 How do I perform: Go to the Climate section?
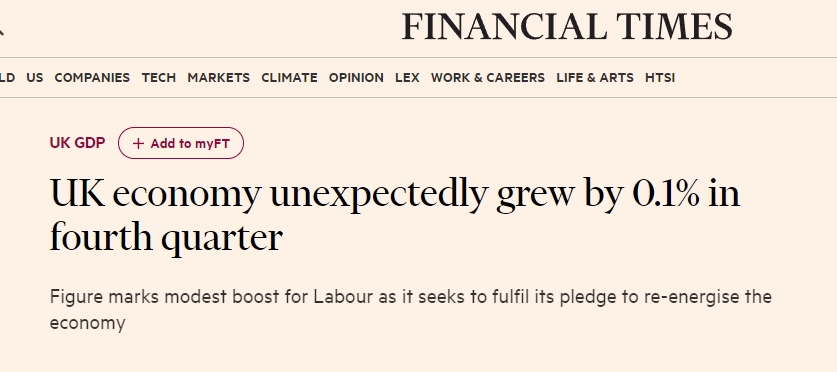click(x=289, y=78)
